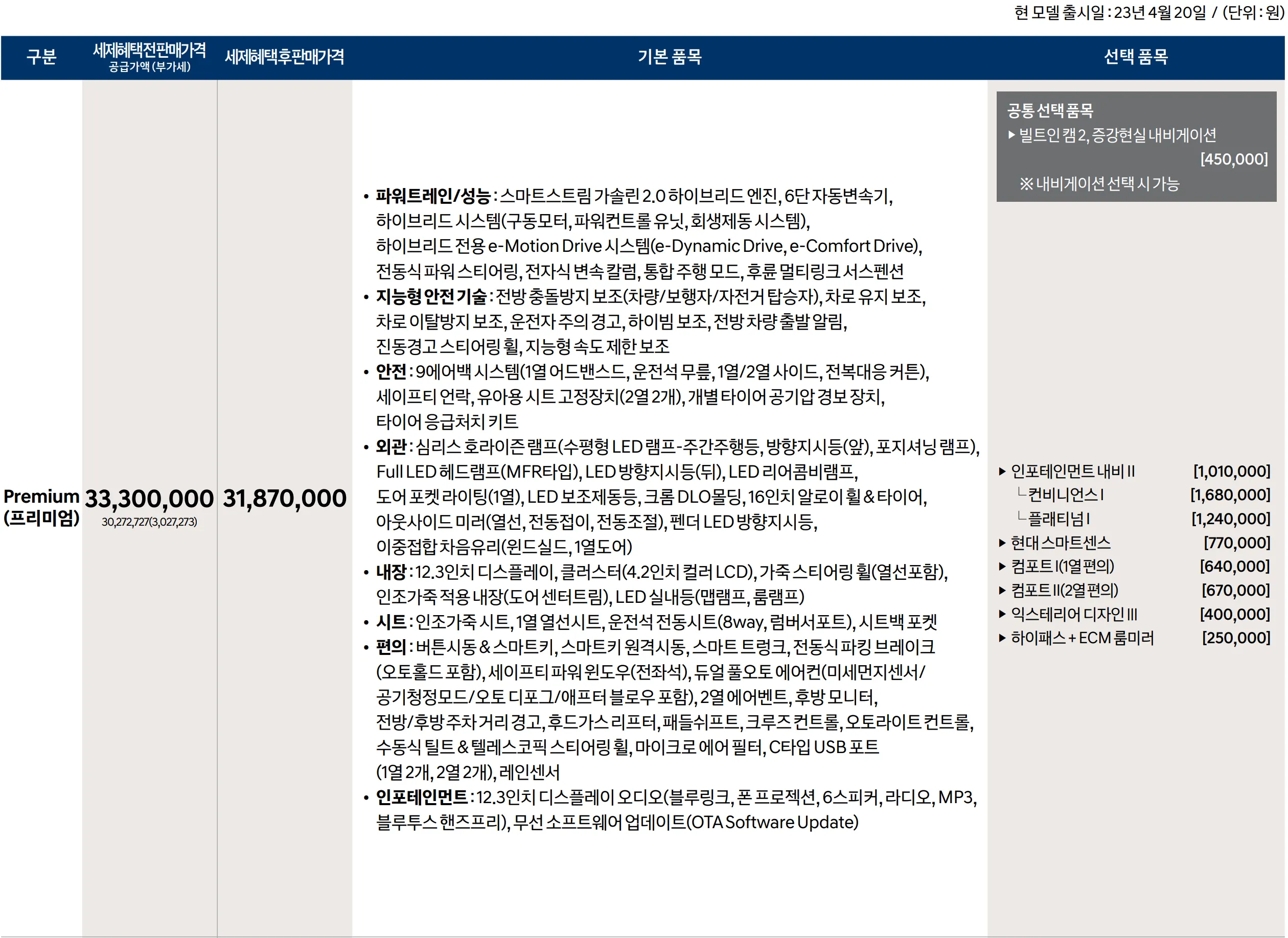
Task: Click the [1,010,000] price for 내비 II
Action: coord(1231,471)
